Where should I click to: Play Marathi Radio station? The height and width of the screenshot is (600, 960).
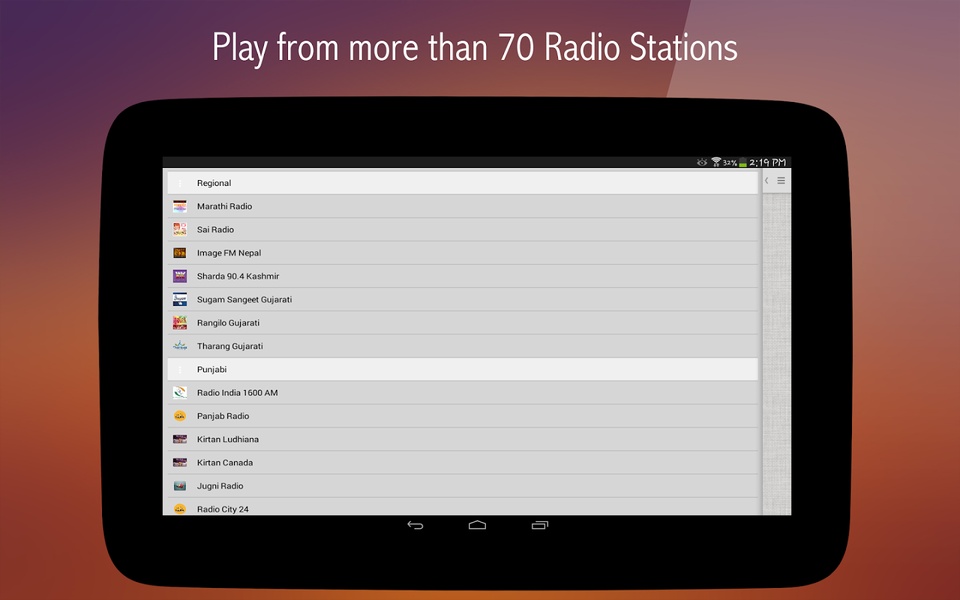(463, 206)
